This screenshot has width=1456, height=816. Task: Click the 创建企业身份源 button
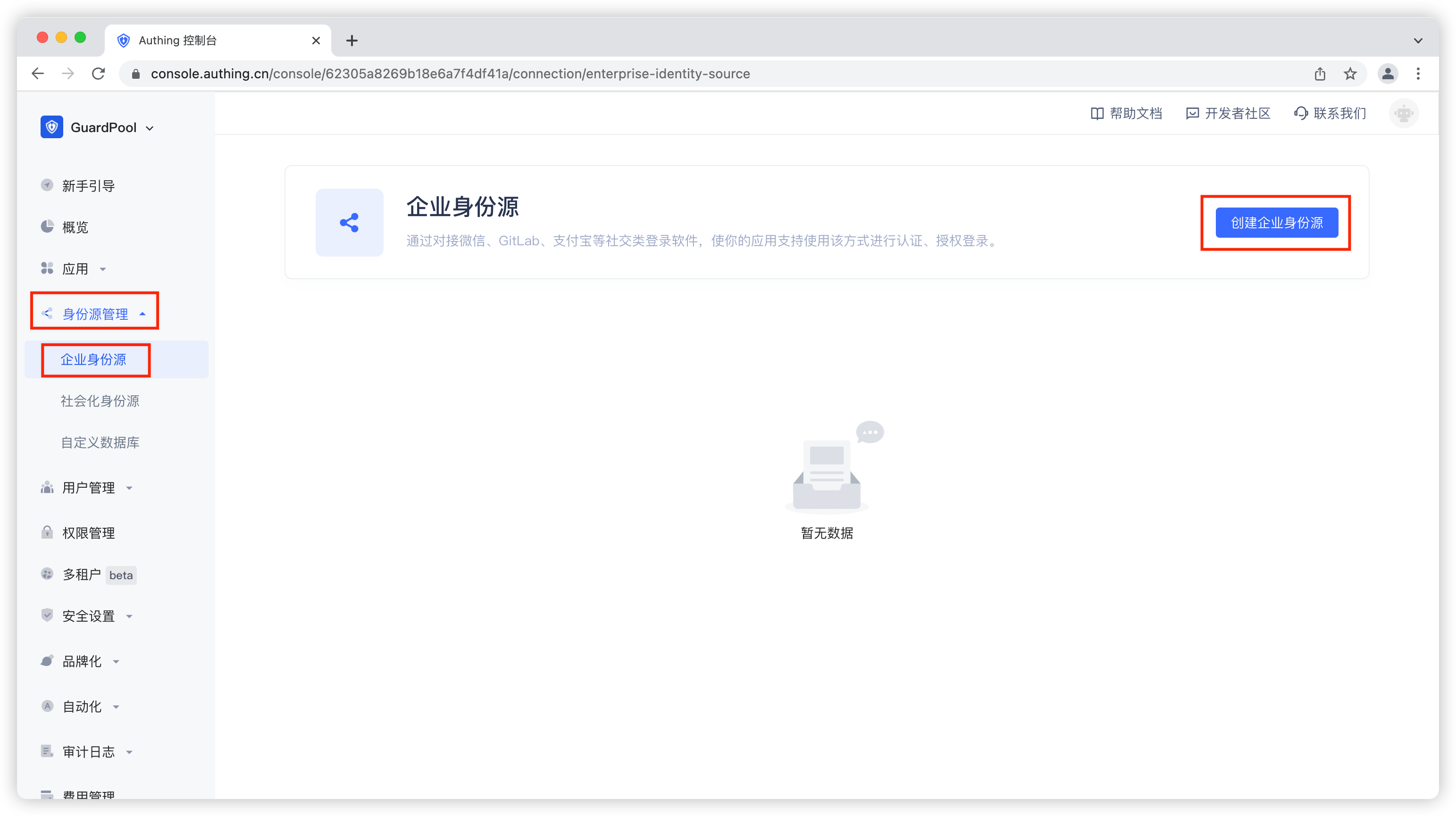[x=1276, y=223]
